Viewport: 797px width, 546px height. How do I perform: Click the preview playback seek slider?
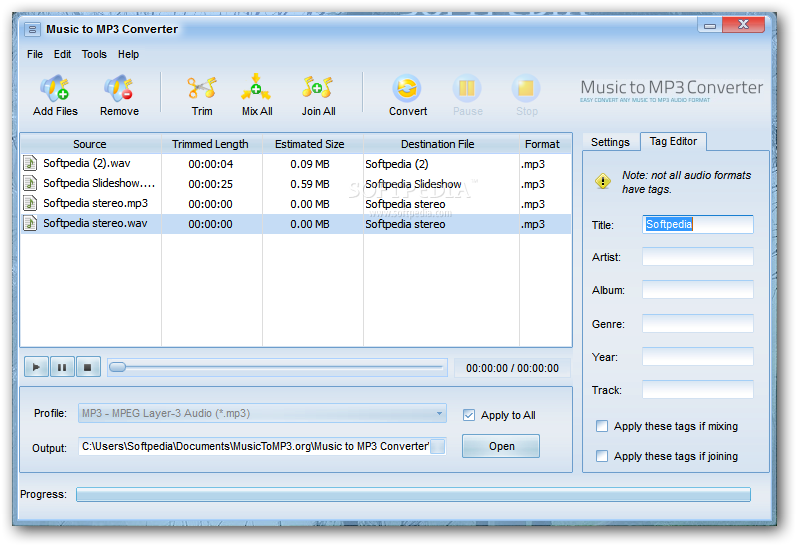(x=277, y=367)
